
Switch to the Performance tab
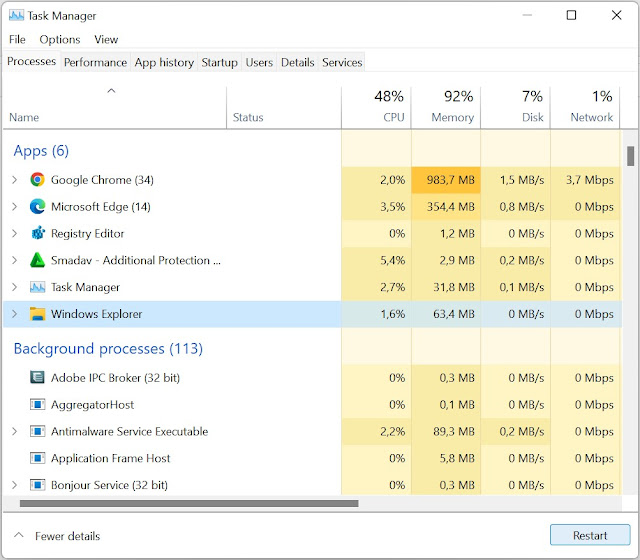(x=95, y=62)
